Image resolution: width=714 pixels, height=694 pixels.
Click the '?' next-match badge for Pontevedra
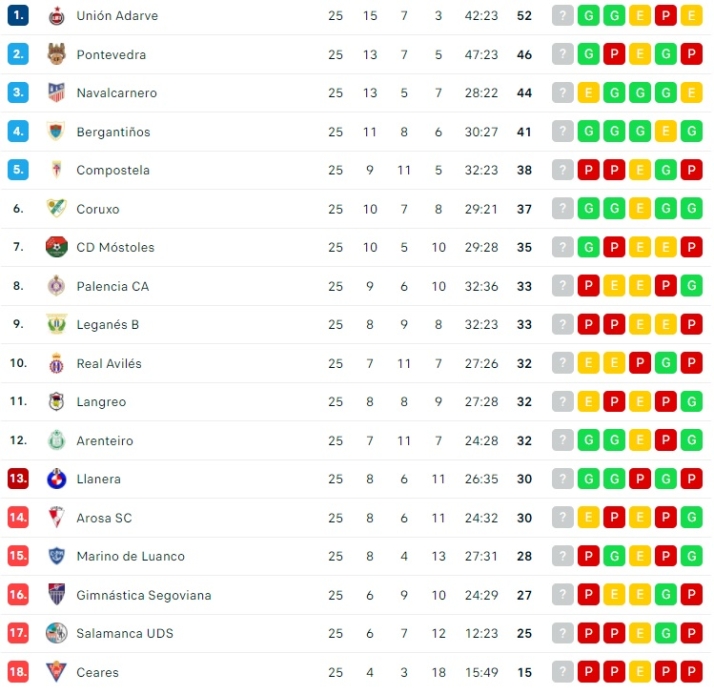tap(563, 54)
